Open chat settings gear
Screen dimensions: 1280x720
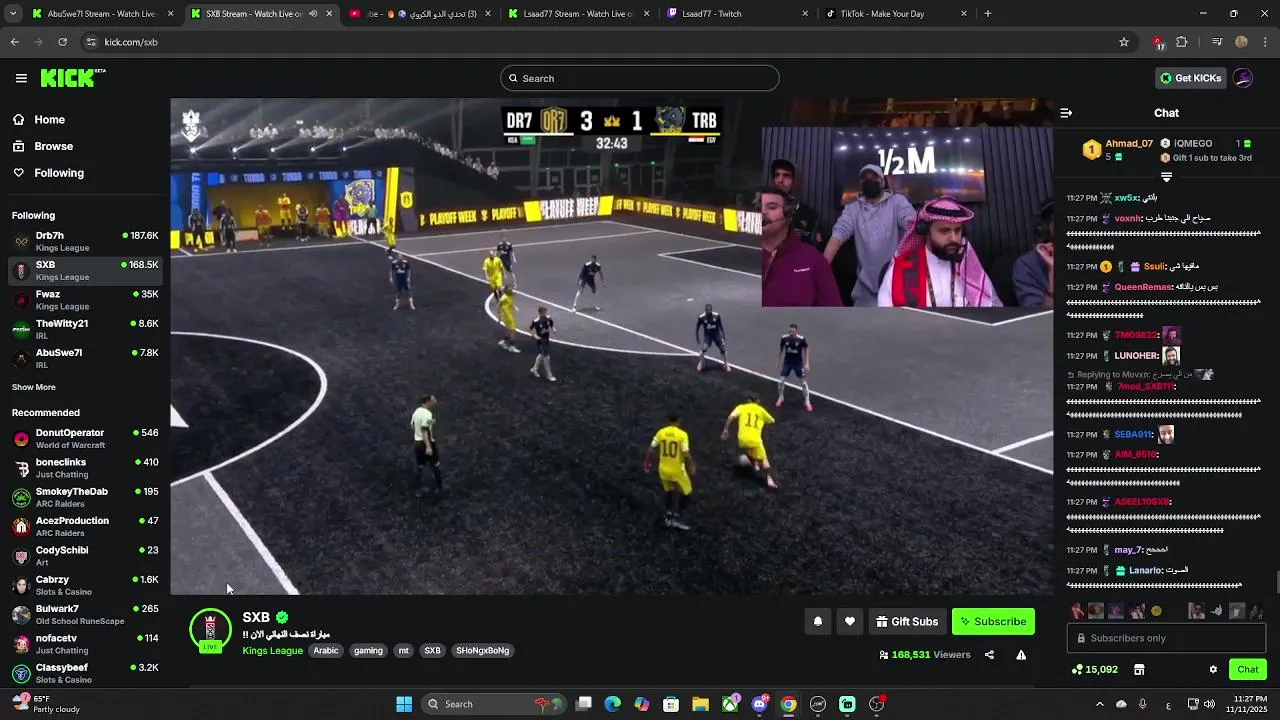[1213, 669]
